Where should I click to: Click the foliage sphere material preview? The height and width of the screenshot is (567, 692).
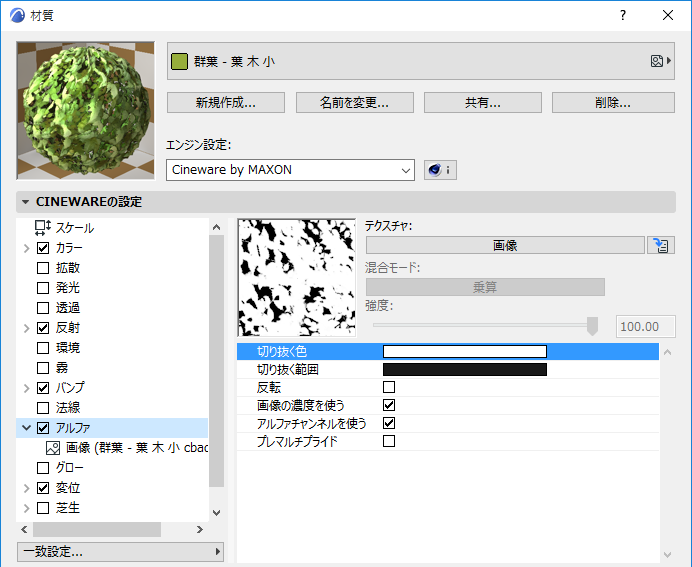point(86,110)
